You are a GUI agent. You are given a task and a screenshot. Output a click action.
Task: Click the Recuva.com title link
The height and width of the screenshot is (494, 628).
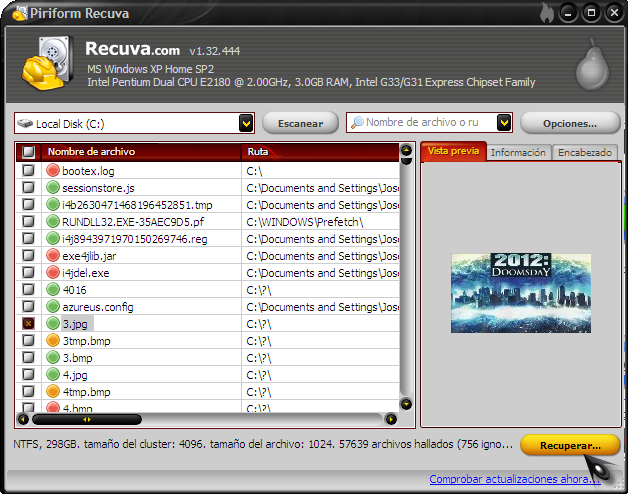pos(133,49)
